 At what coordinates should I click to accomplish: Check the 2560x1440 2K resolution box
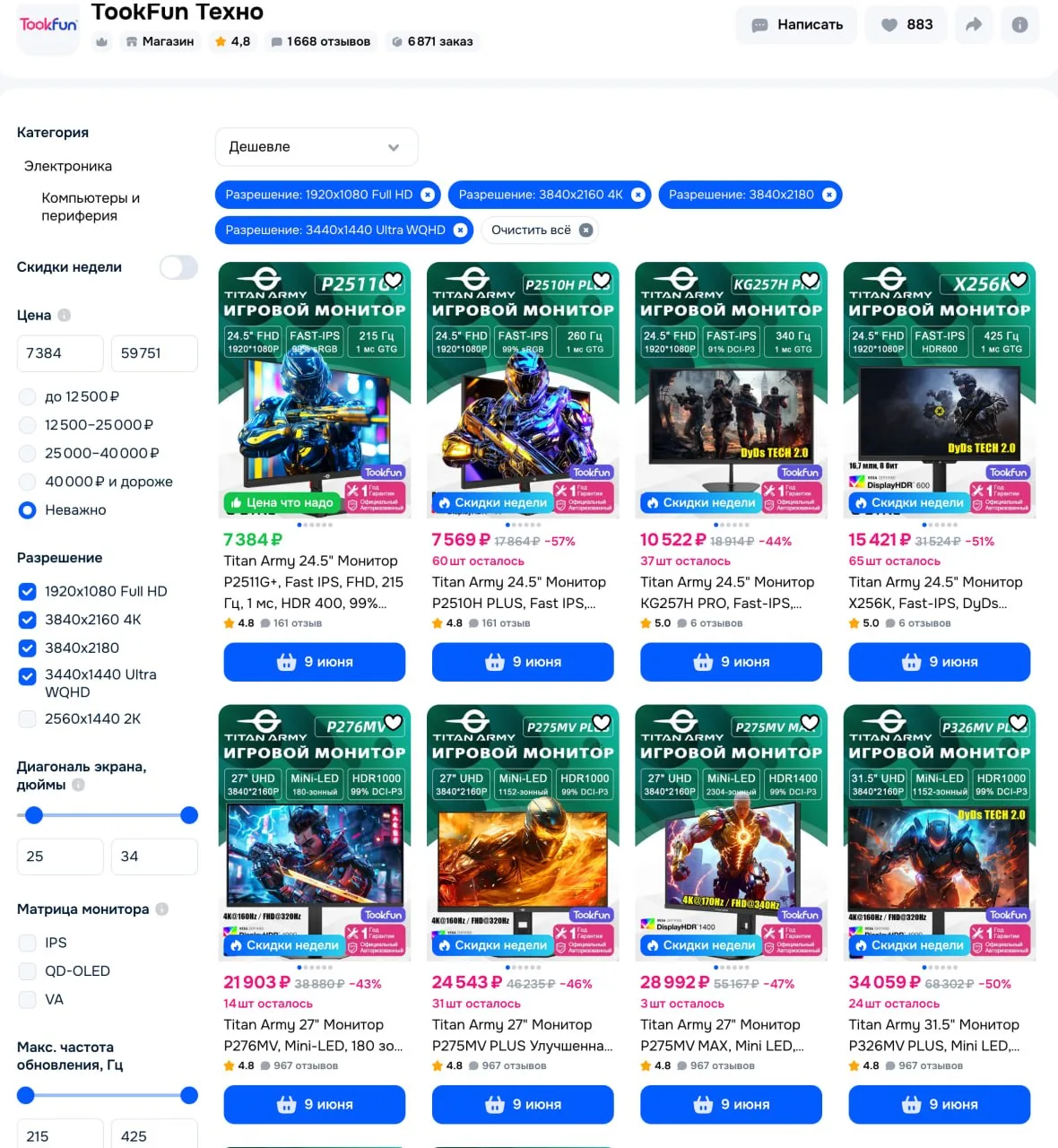[28, 719]
